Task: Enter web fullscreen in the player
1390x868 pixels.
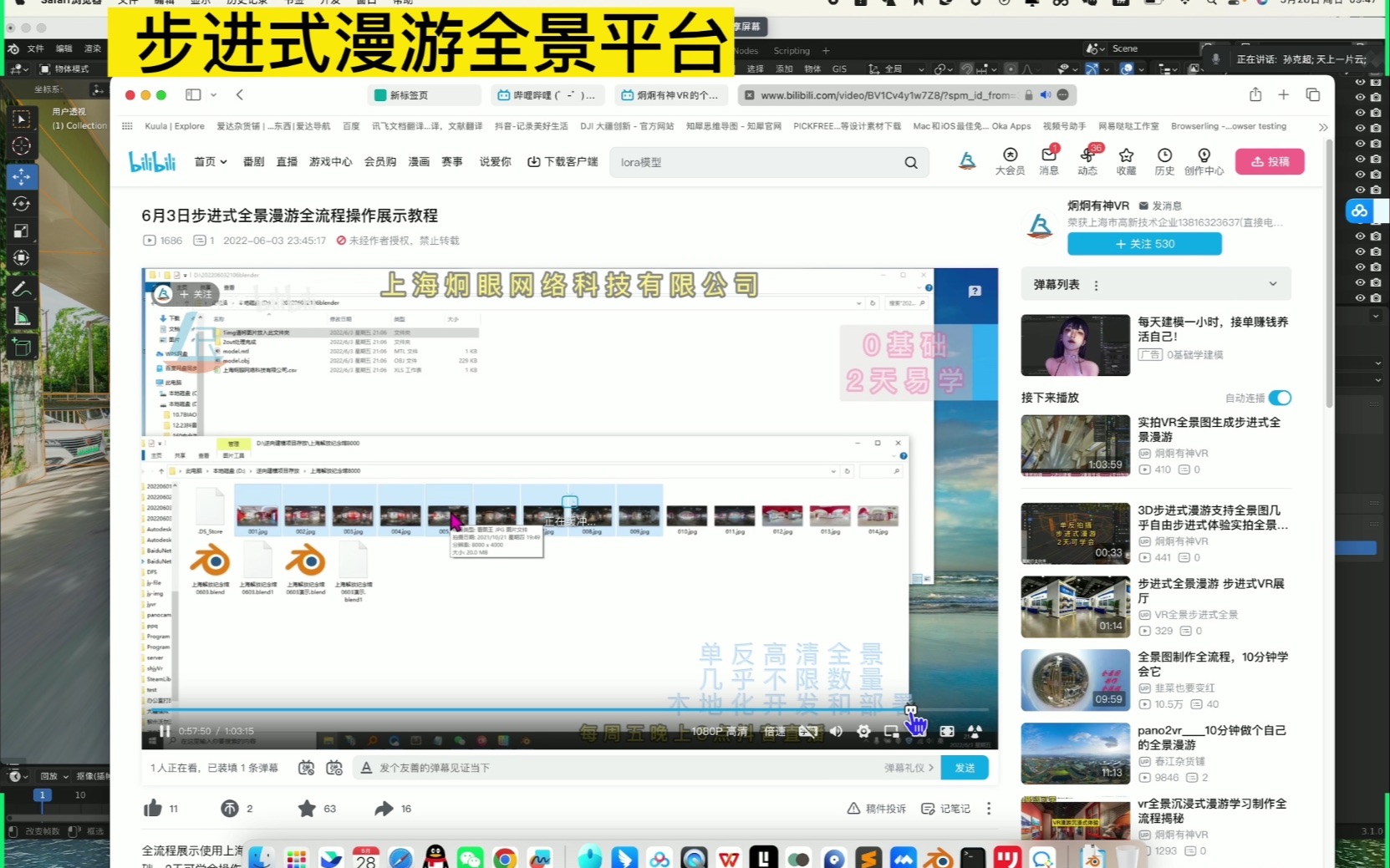Action: pos(946,731)
